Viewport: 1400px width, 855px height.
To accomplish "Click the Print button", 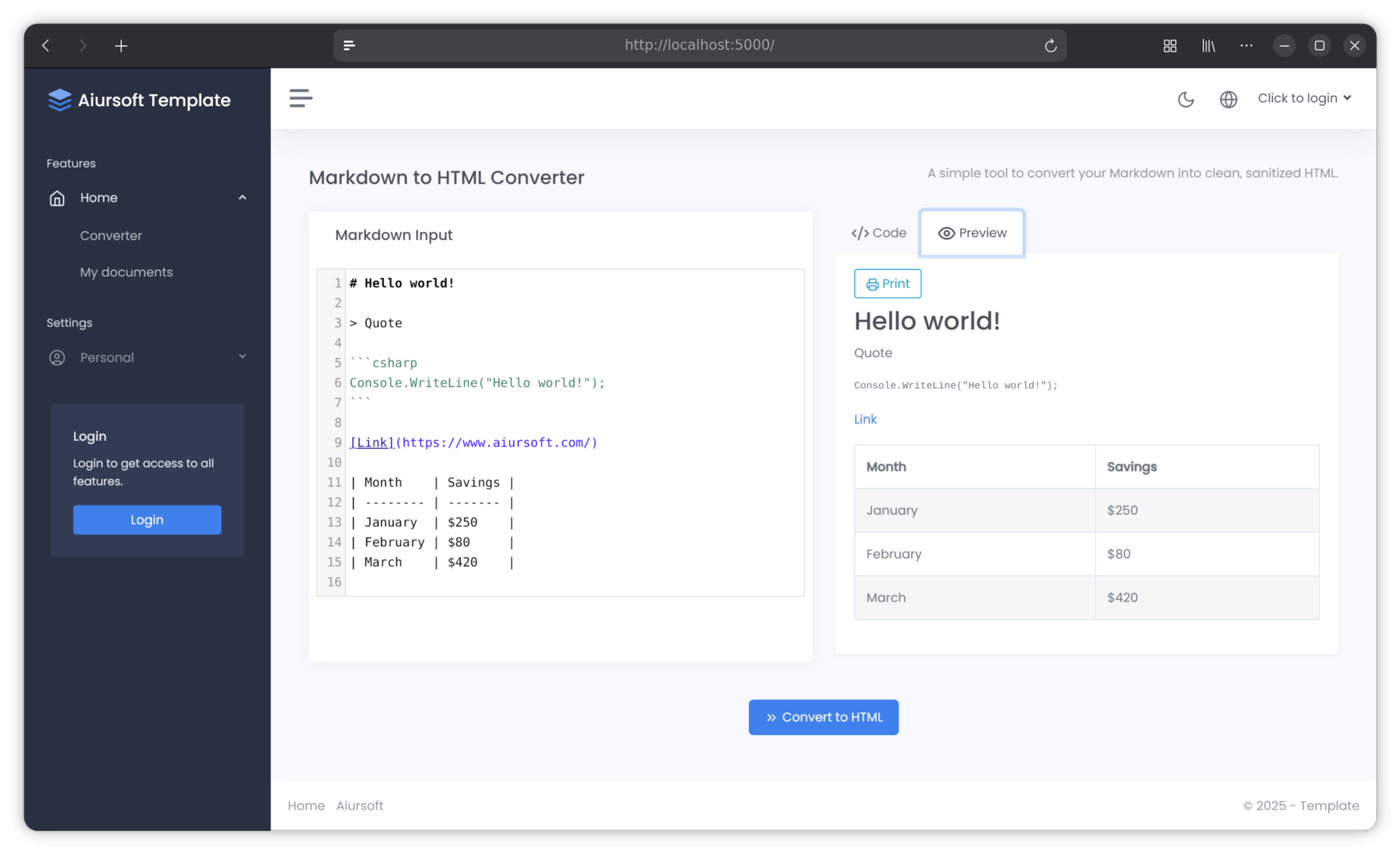I will pos(887,283).
